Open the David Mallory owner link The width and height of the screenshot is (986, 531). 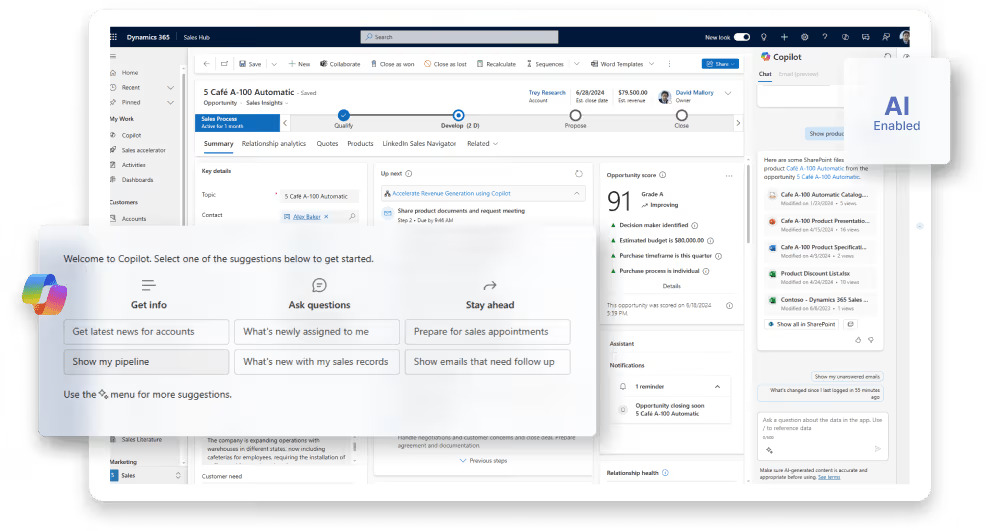click(x=694, y=92)
